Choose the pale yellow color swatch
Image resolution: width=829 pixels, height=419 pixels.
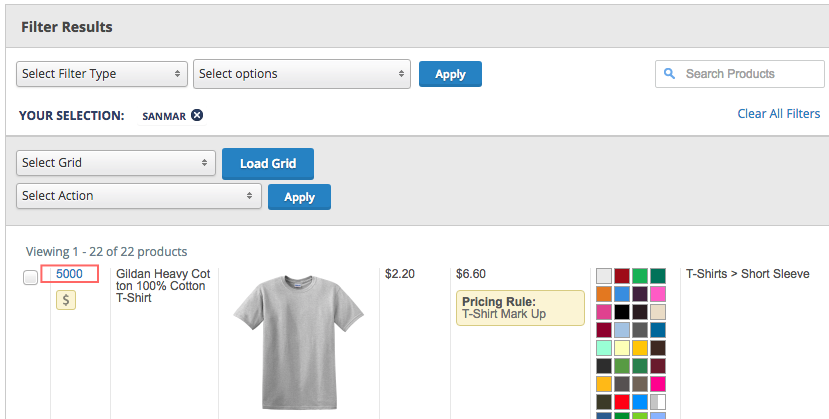point(622,348)
